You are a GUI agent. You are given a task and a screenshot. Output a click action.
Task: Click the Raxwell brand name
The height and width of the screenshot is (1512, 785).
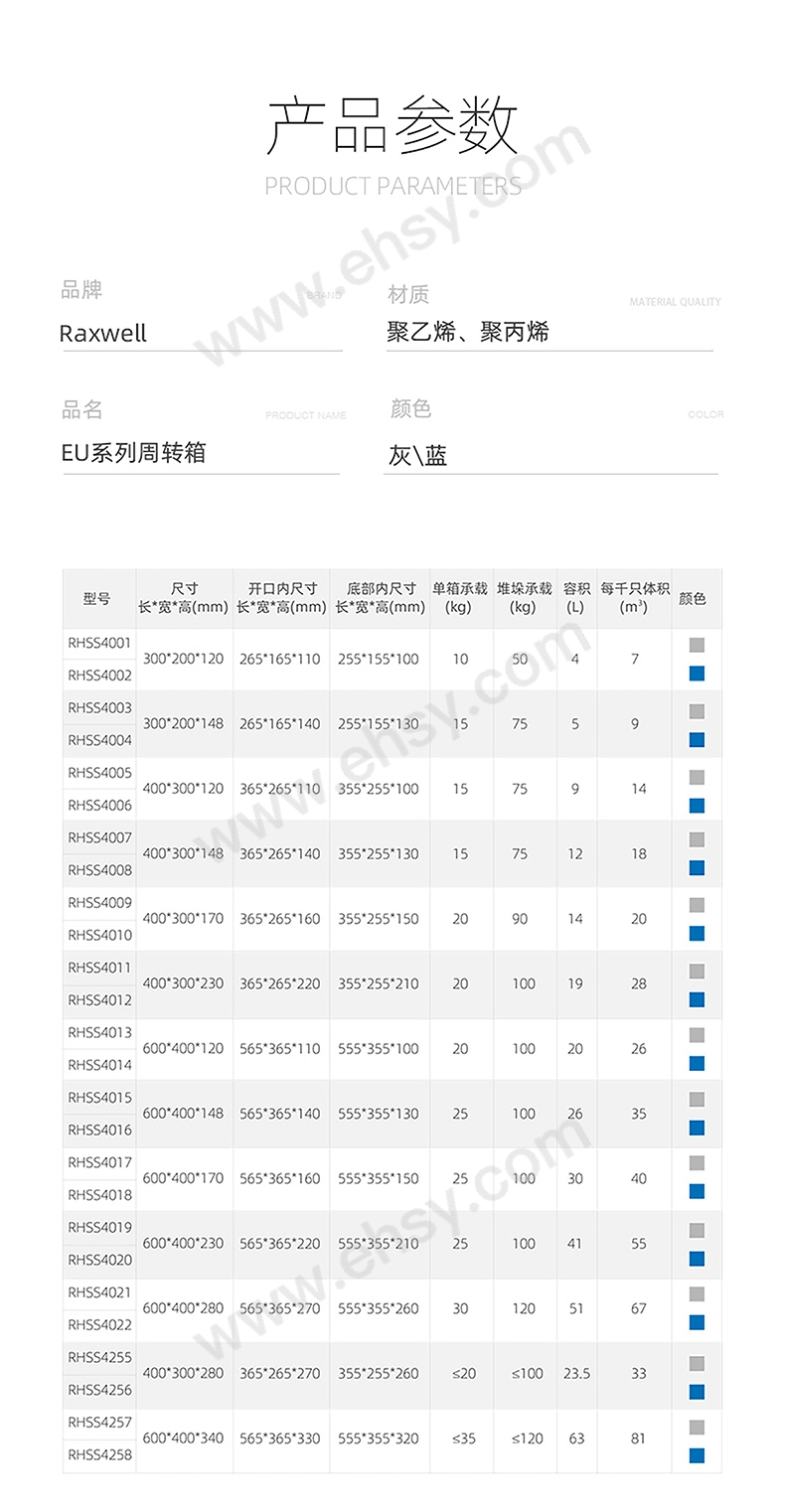[103, 334]
